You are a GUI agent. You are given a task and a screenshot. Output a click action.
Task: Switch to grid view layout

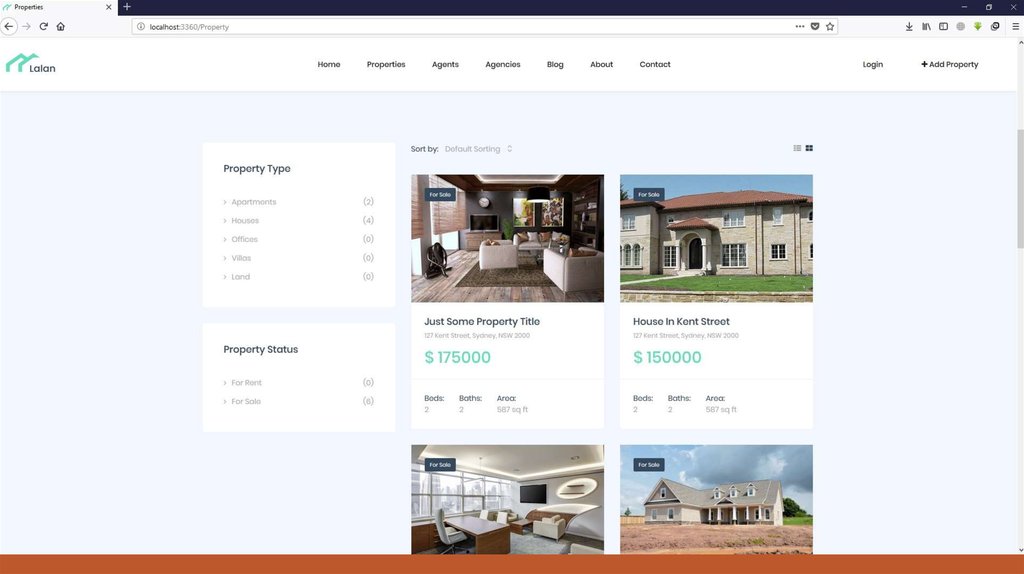[809, 148]
